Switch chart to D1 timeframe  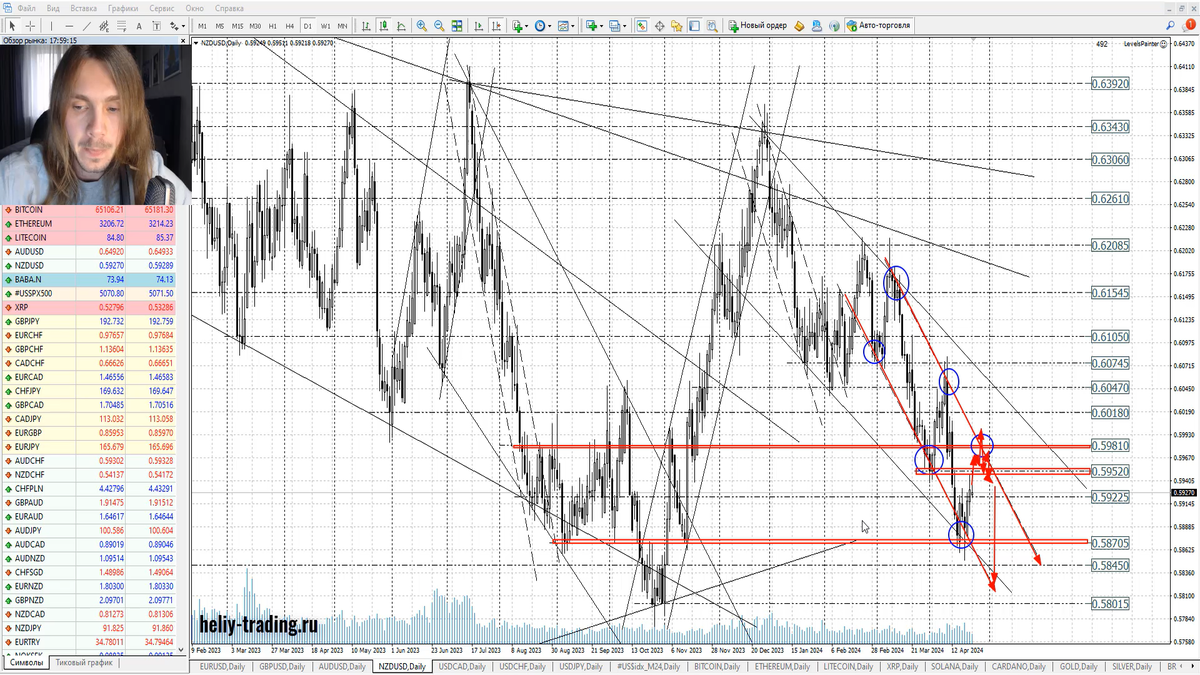tap(308, 25)
